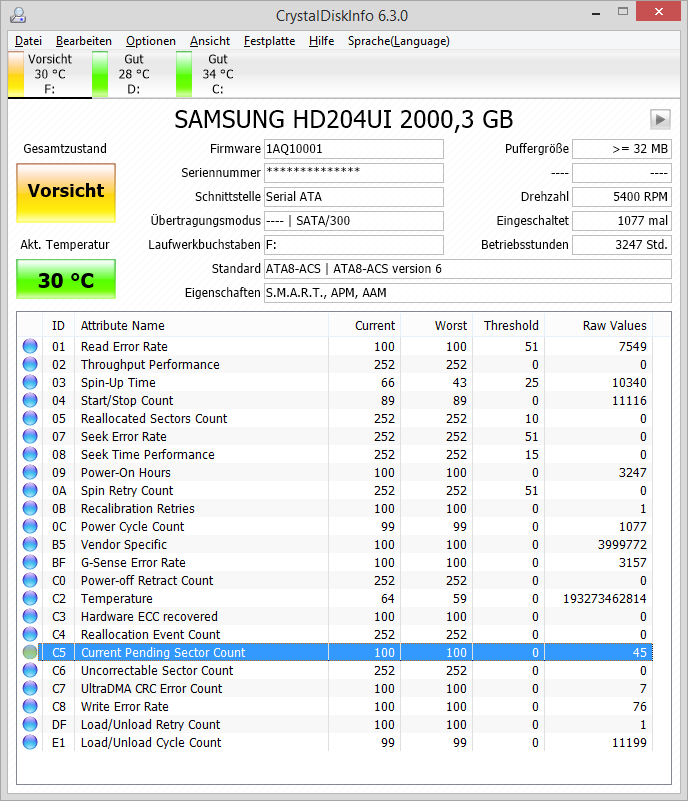This screenshot has width=688, height=801.
Task: Open the Hilfe menu
Action: (x=321, y=41)
